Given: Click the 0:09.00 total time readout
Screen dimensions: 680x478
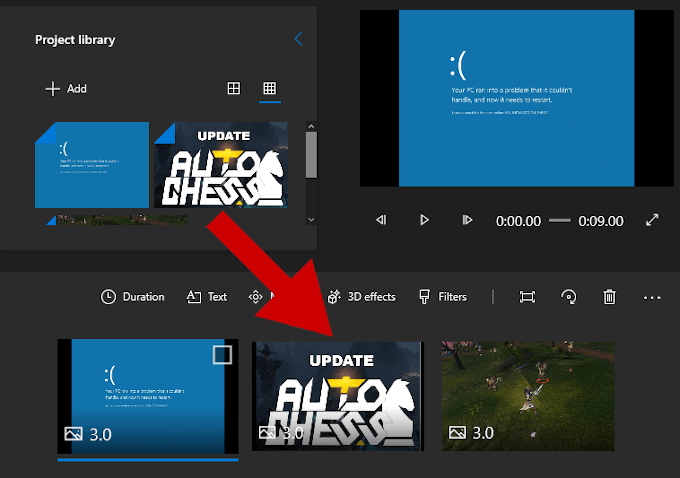Looking at the screenshot, I should click(x=601, y=221).
